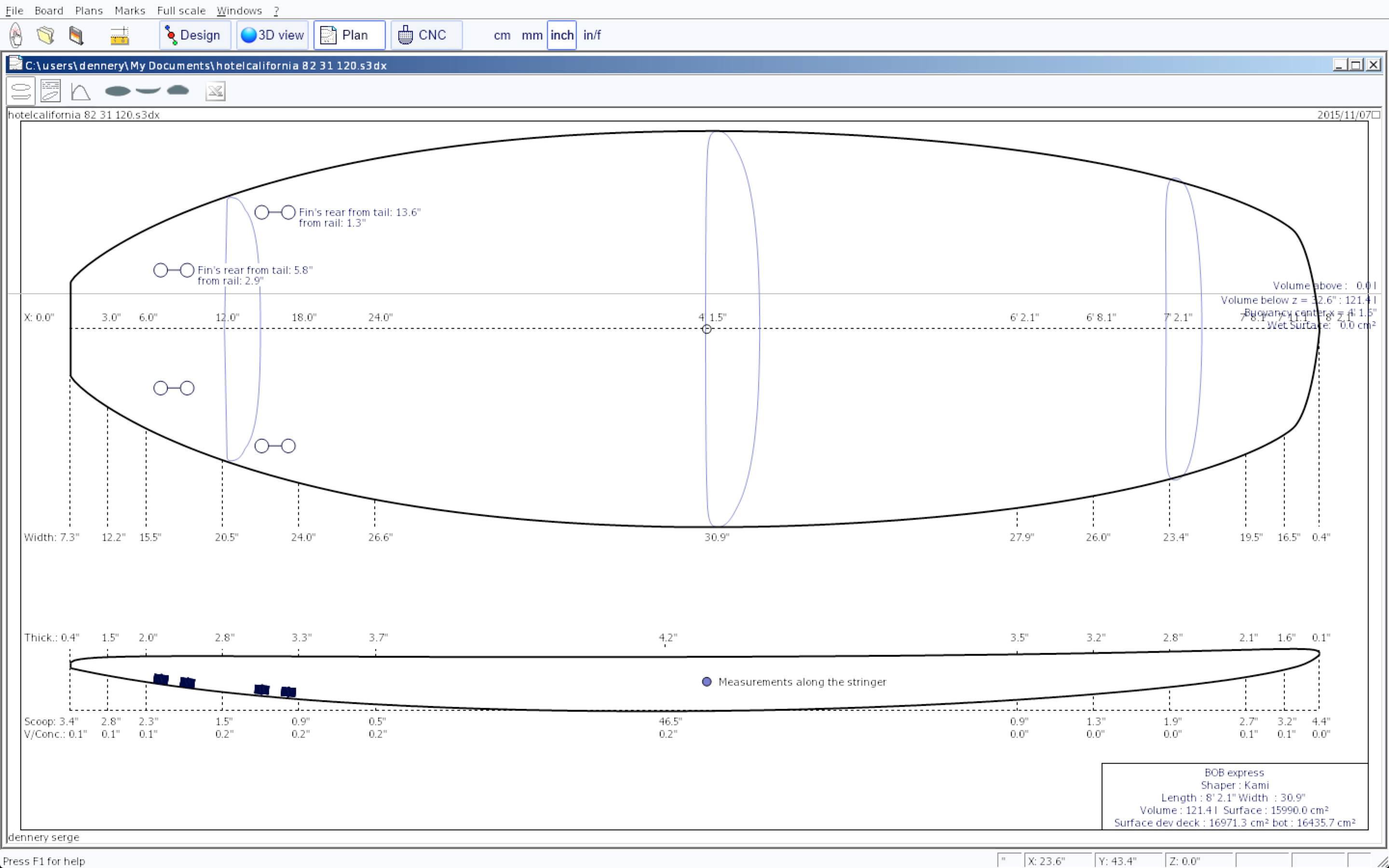Show the curve graph view

pyautogui.click(x=81, y=91)
